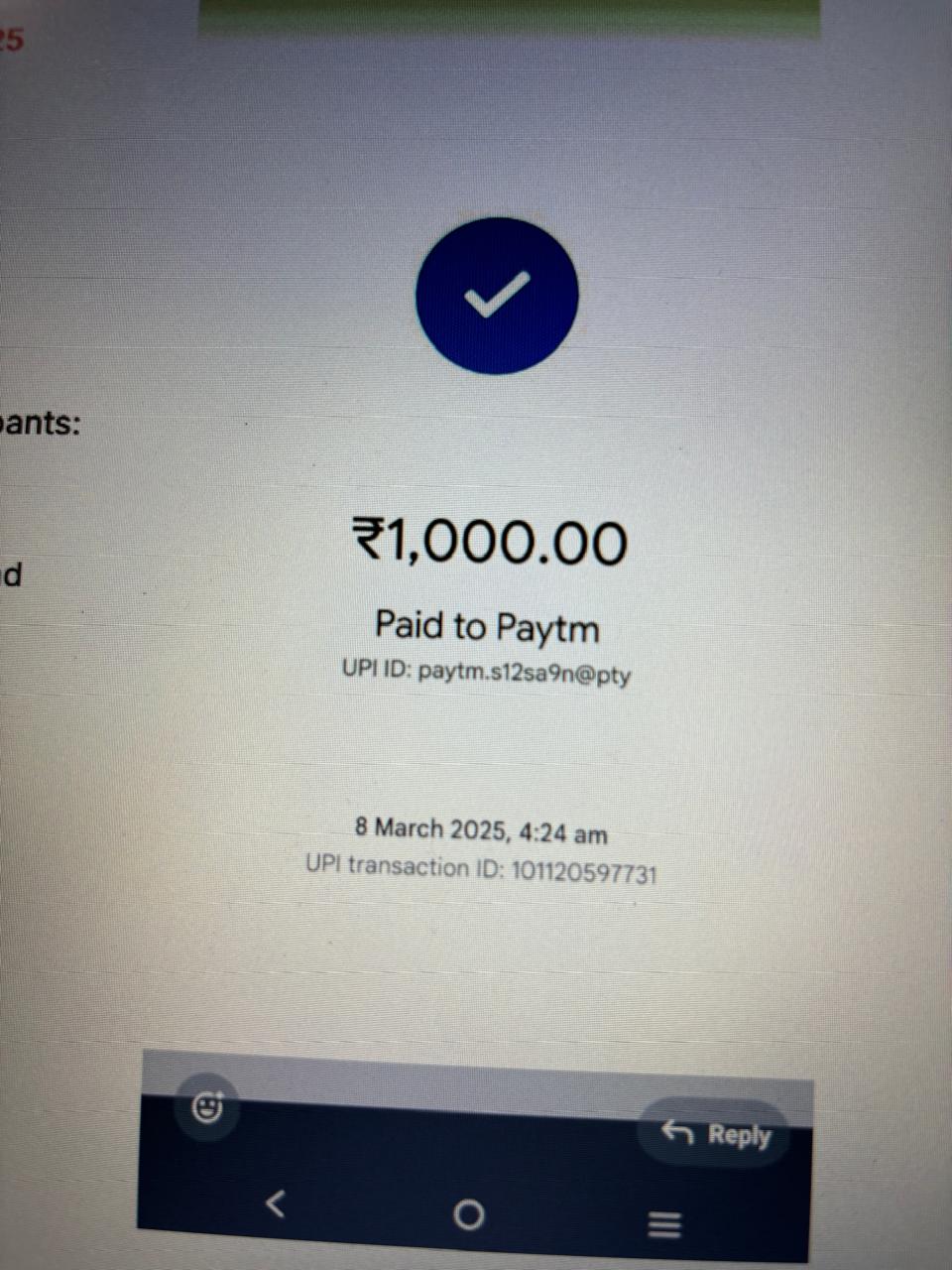Click the truncated 'ants:' label
The image size is (952, 1270).
click(x=40, y=424)
